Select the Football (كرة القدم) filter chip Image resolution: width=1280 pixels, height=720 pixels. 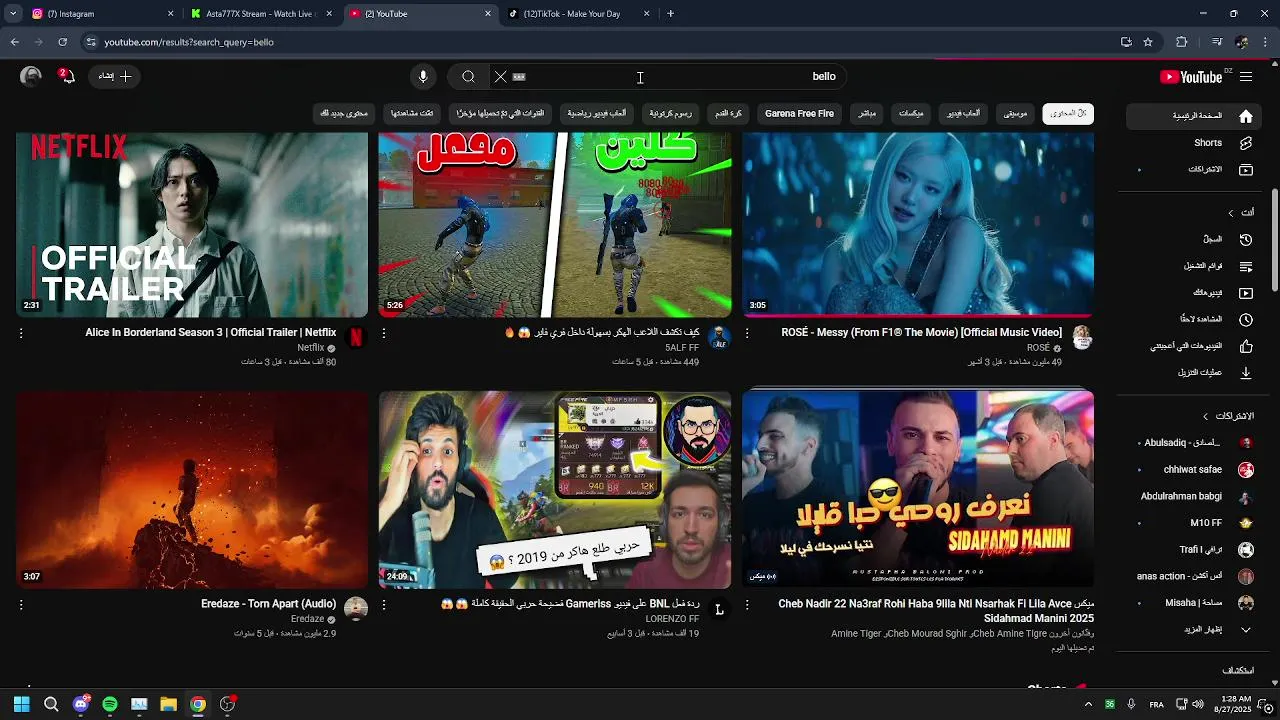[x=728, y=114]
